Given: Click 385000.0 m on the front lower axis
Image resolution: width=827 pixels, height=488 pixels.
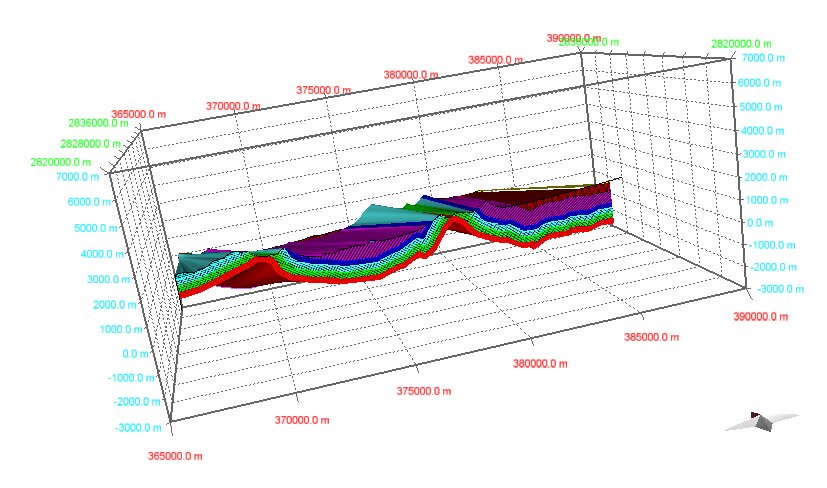Looking at the screenshot, I should [651, 337].
